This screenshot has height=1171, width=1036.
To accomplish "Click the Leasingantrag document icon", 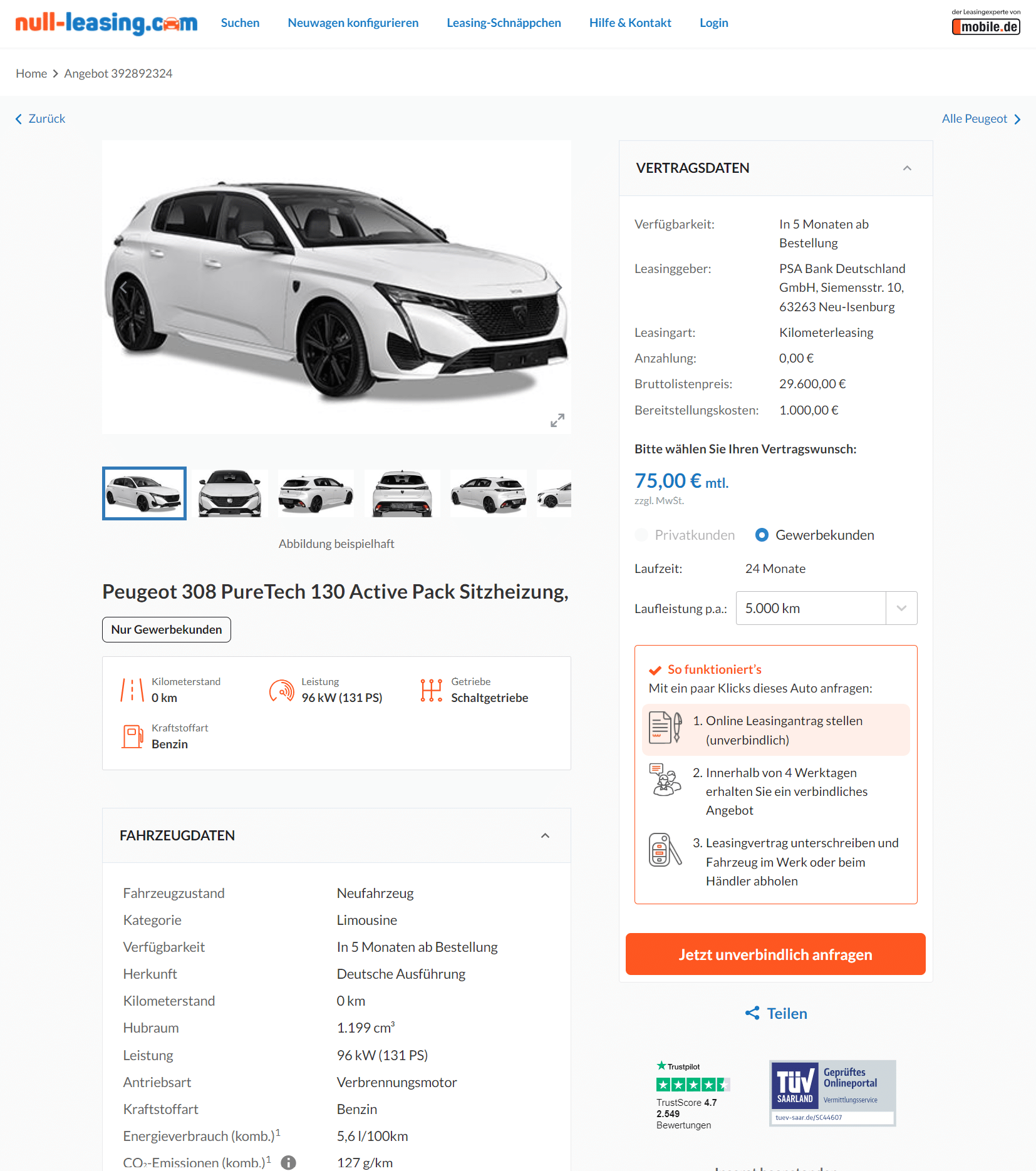I will click(665, 728).
